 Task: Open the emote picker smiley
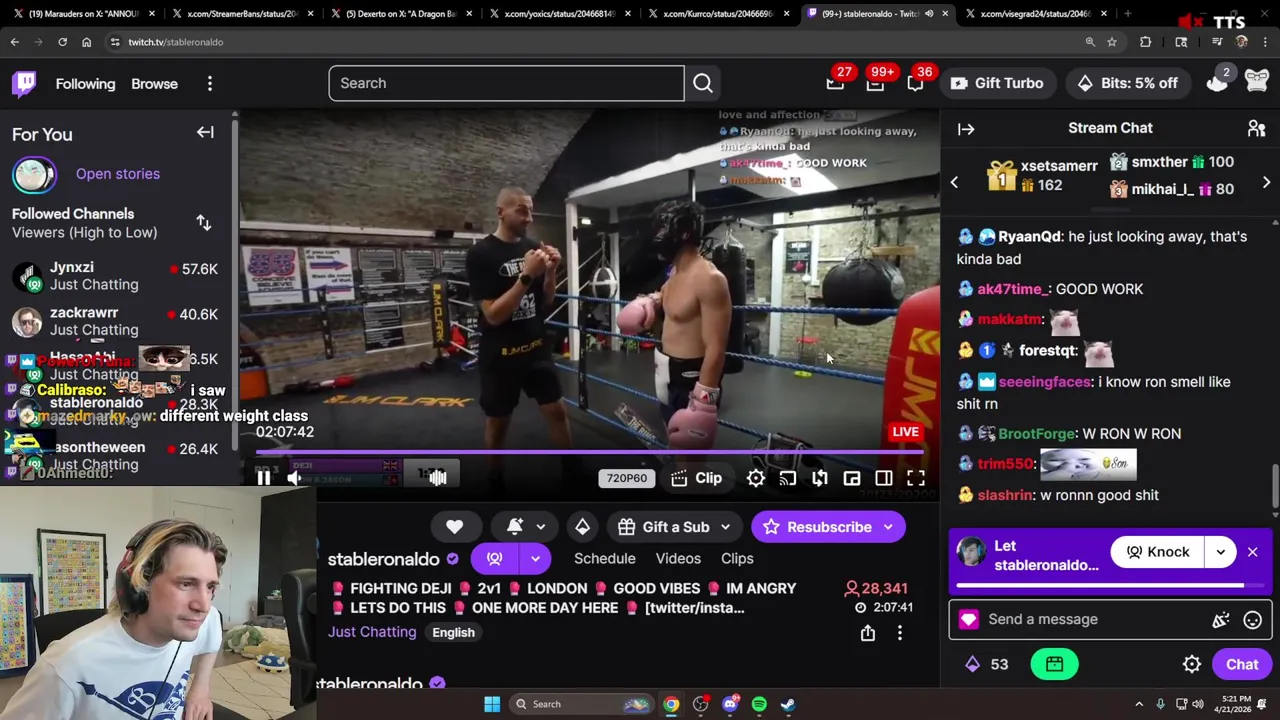point(1252,620)
